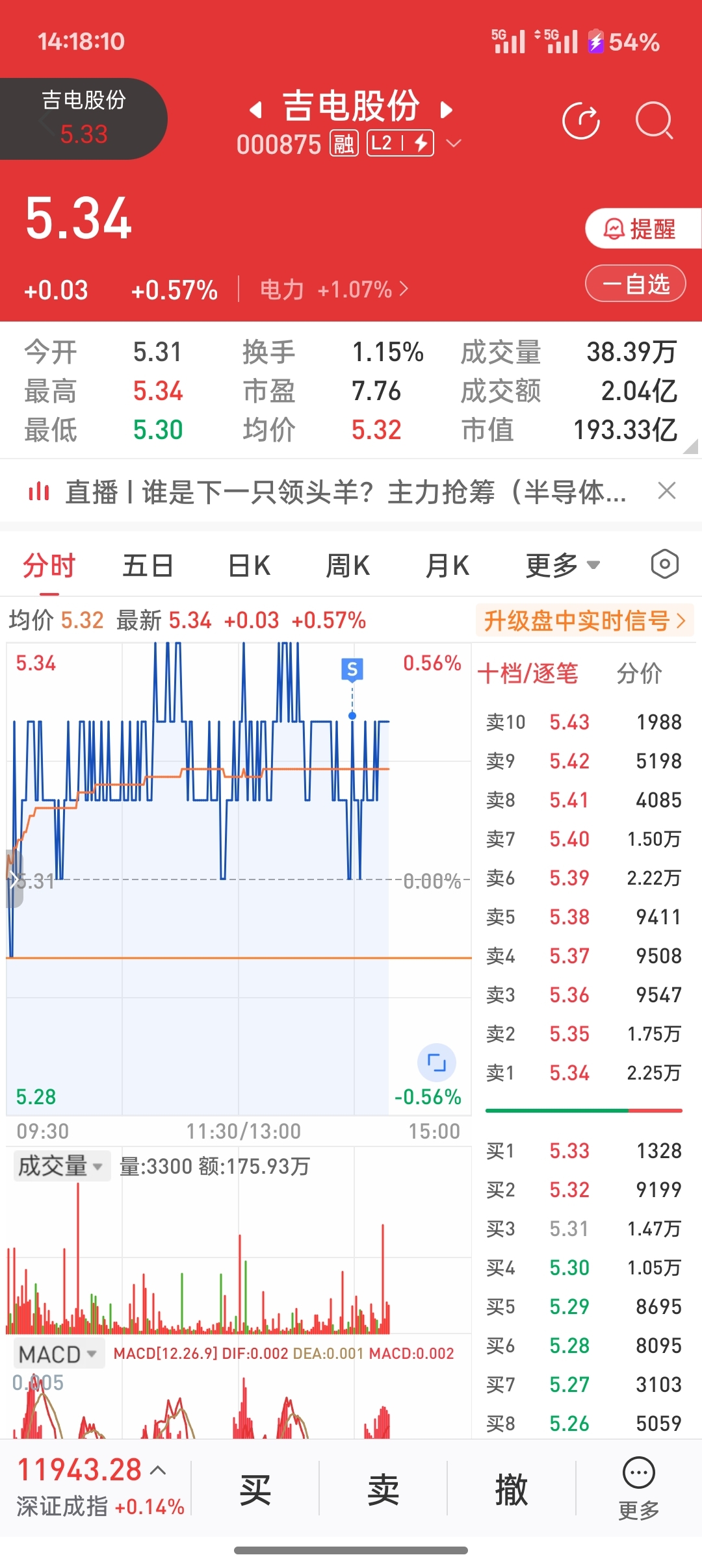702x1568 pixels.
Task: Tap the 市值 193.33亿 value
Action: pyautogui.click(x=625, y=430)
